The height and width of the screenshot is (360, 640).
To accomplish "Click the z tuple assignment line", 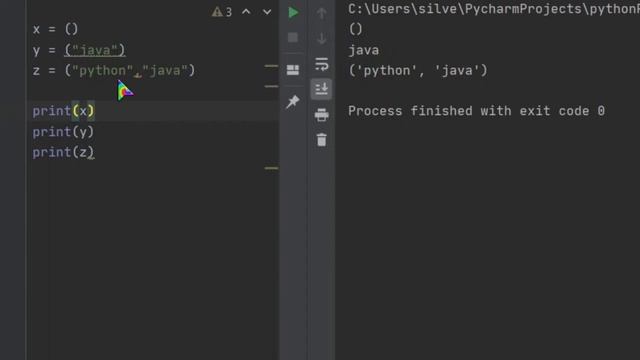I will [114, 71].
